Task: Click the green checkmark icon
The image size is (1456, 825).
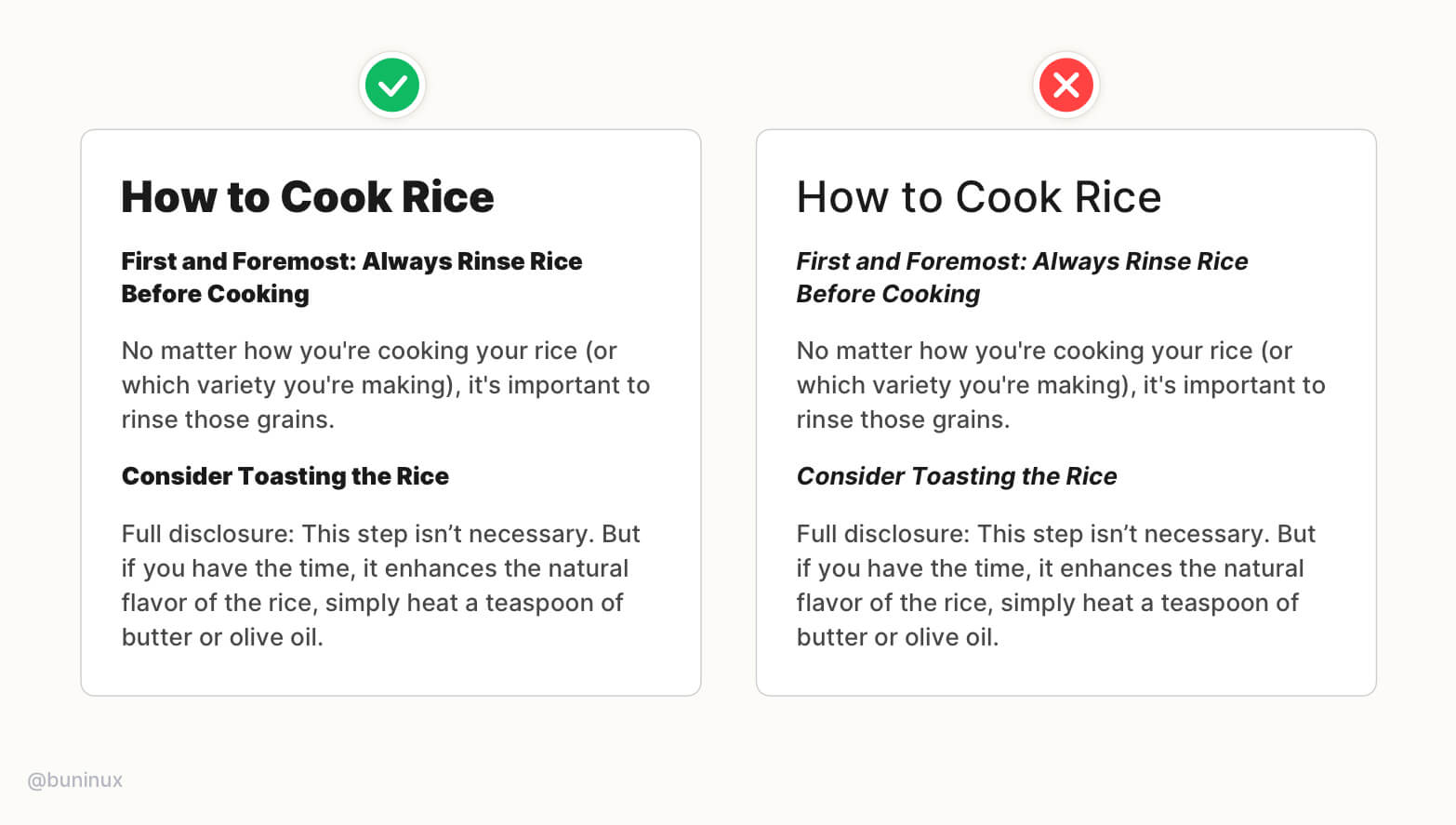Action: click(392, 86)
